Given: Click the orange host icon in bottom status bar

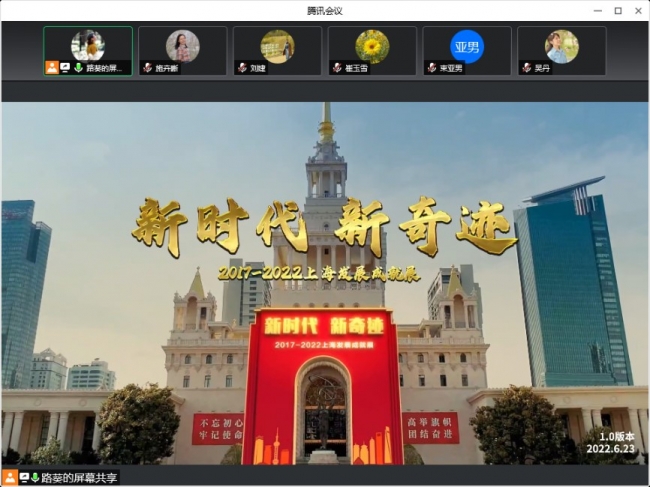Looking at the screenshot, I should [10, 478].
